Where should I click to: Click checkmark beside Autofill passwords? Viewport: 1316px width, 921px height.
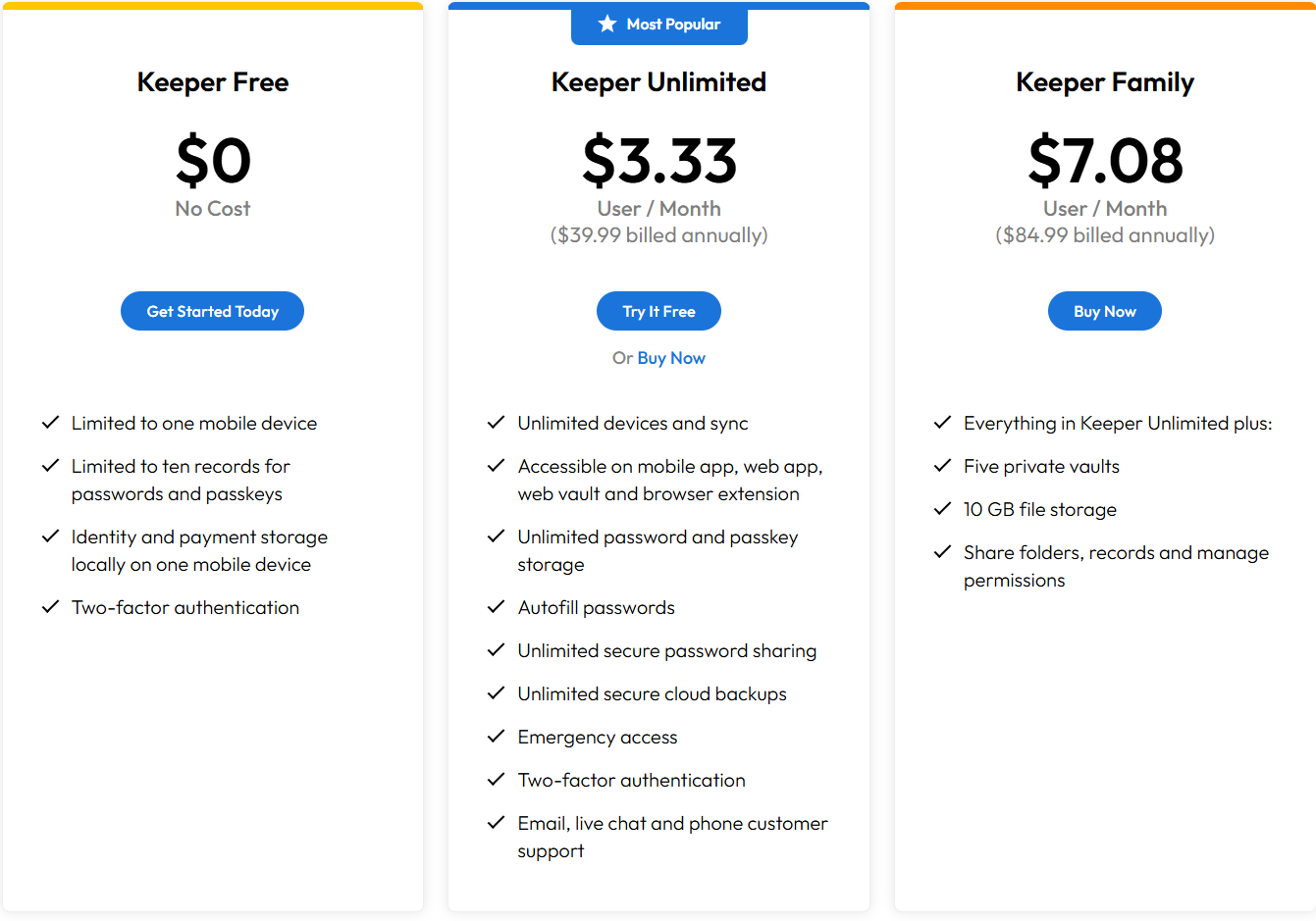pos(497,607)
